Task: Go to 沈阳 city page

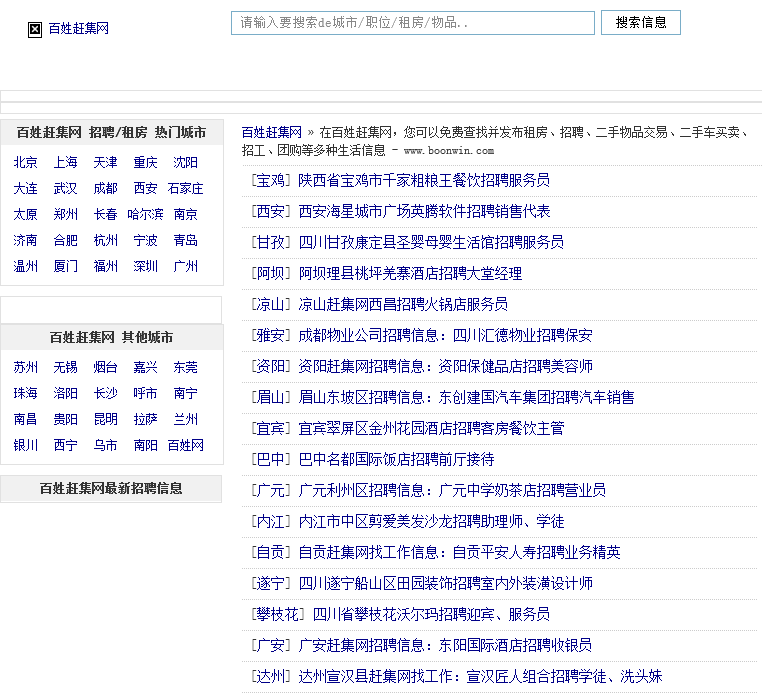Action: (x=185, y=162)
